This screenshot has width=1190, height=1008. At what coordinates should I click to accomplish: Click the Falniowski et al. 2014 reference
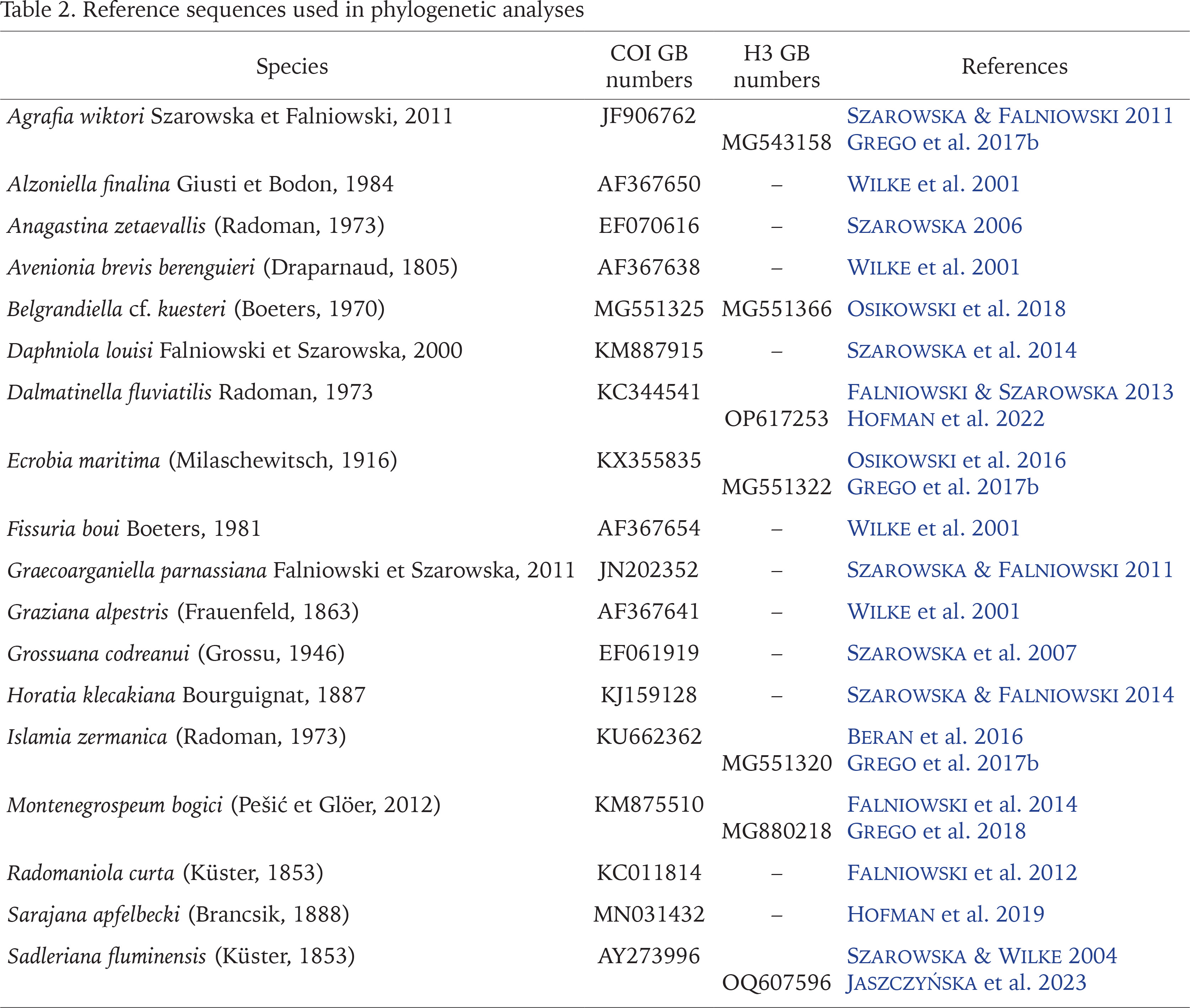(962, 805)
